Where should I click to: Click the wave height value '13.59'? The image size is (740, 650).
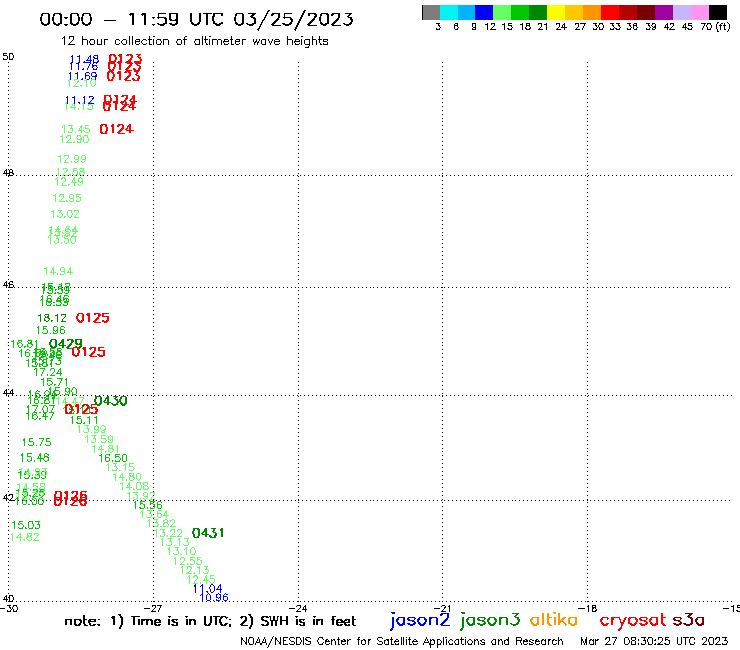tap(99, 439)
